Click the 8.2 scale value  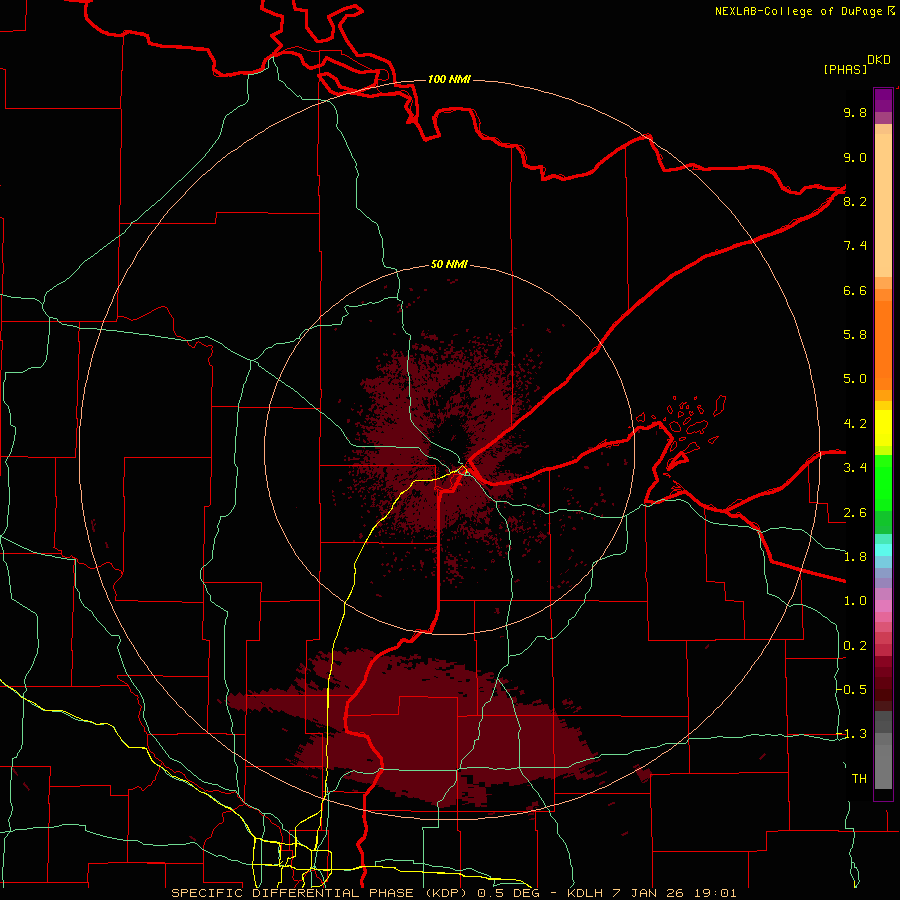coord(855,201)
